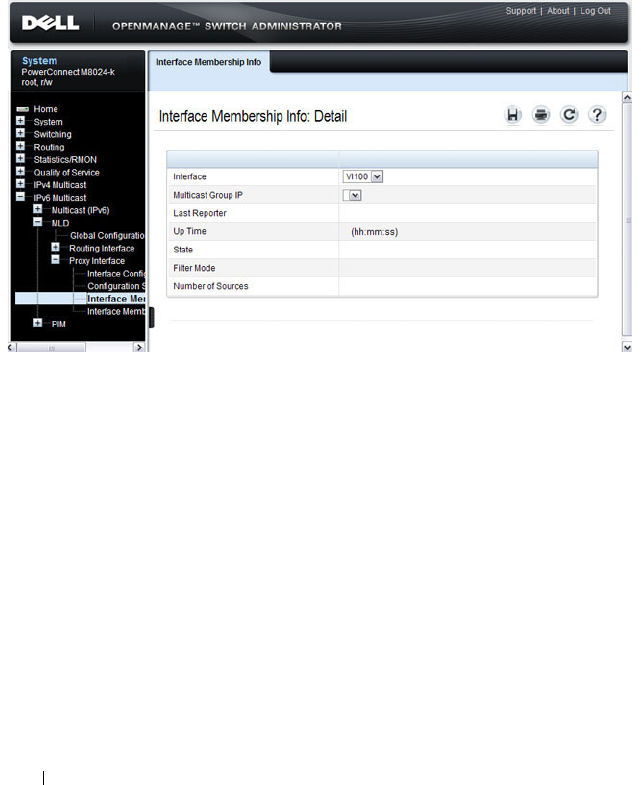Select IPv4 Multicast tree item

[x=60, y=185]
